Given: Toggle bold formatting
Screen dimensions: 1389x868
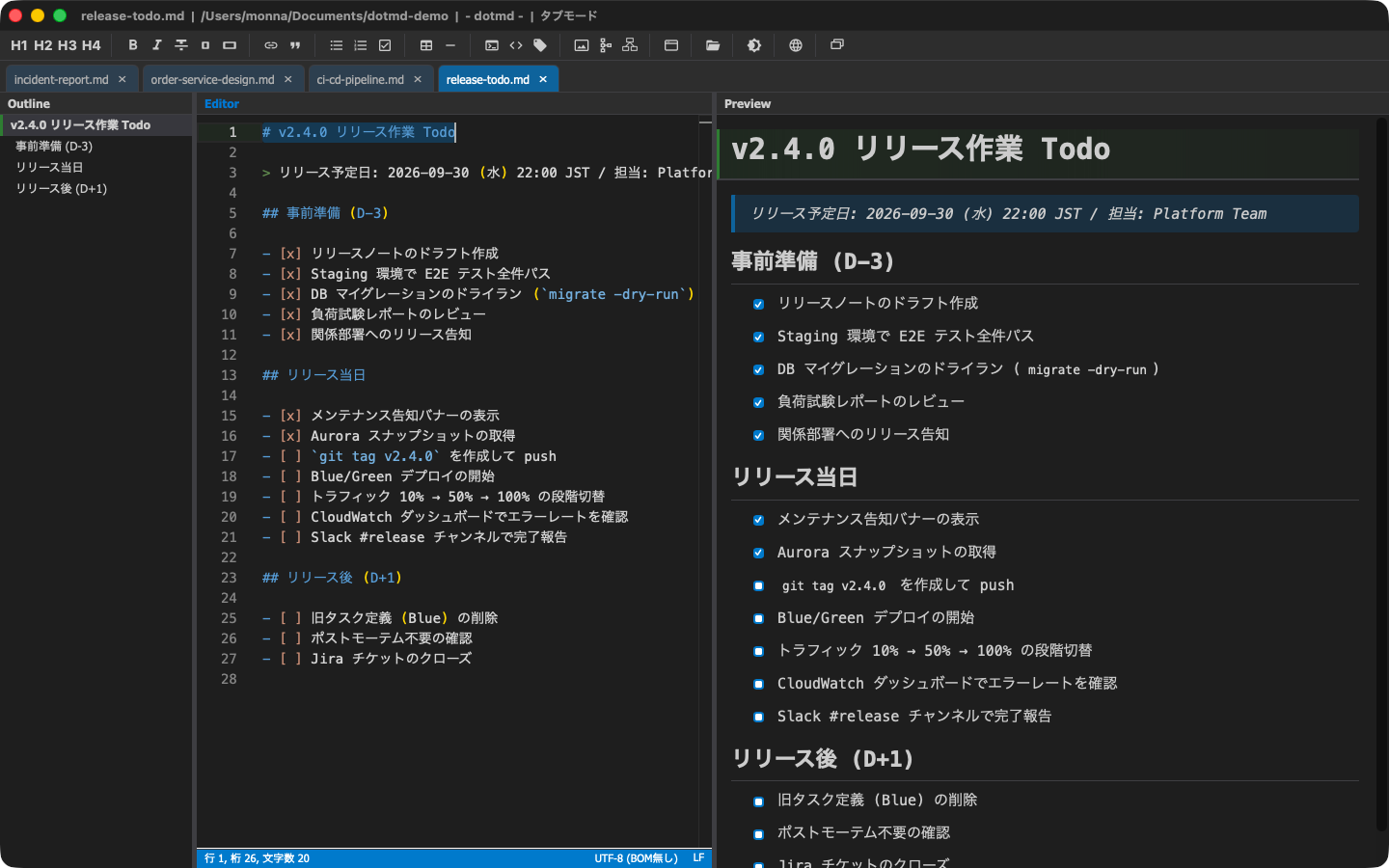Looking at the screenshot, I should tap(133, 45).
